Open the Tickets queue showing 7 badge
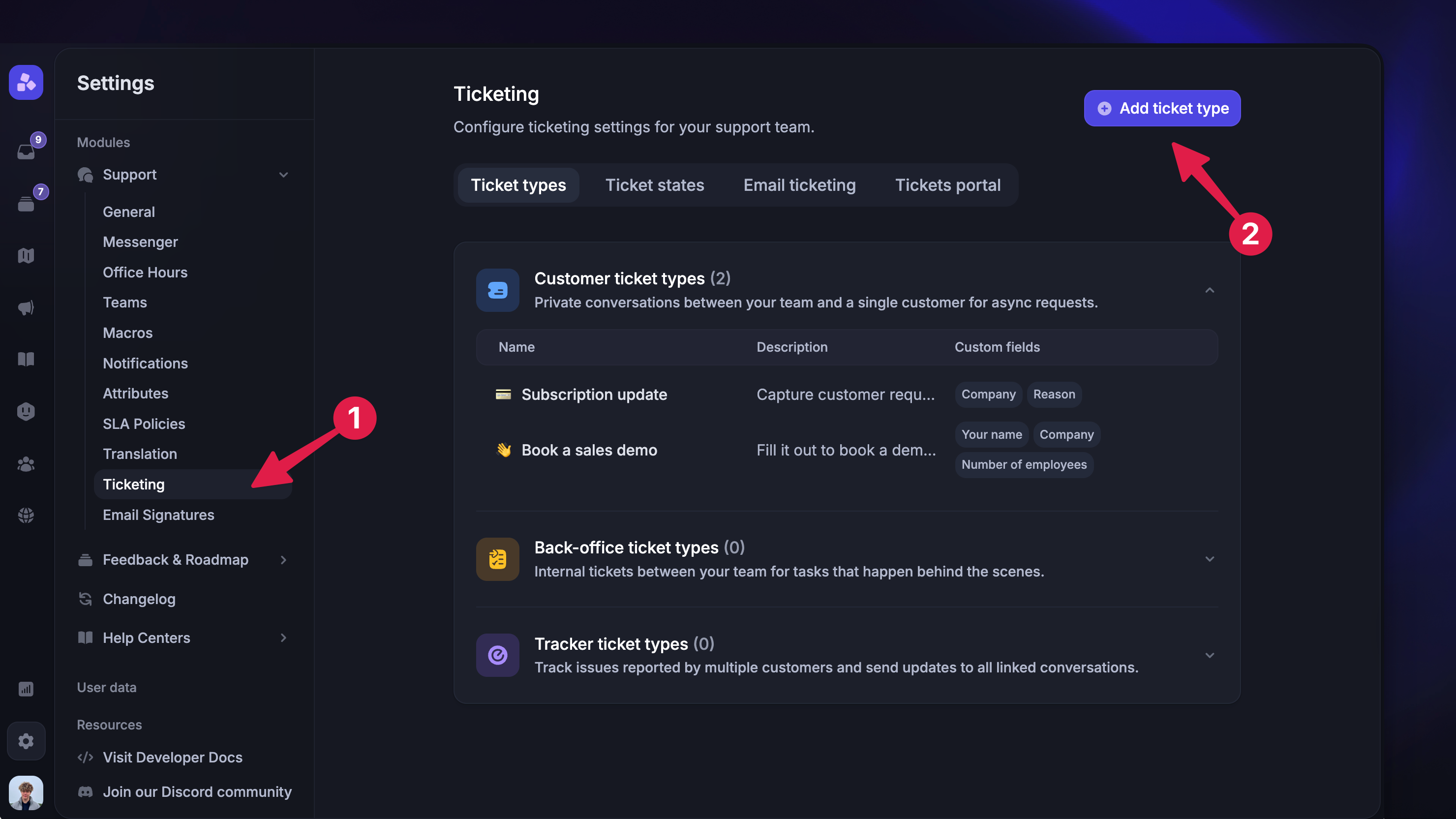The width and height of the screenshot is (1456, 819). point(26,204)
